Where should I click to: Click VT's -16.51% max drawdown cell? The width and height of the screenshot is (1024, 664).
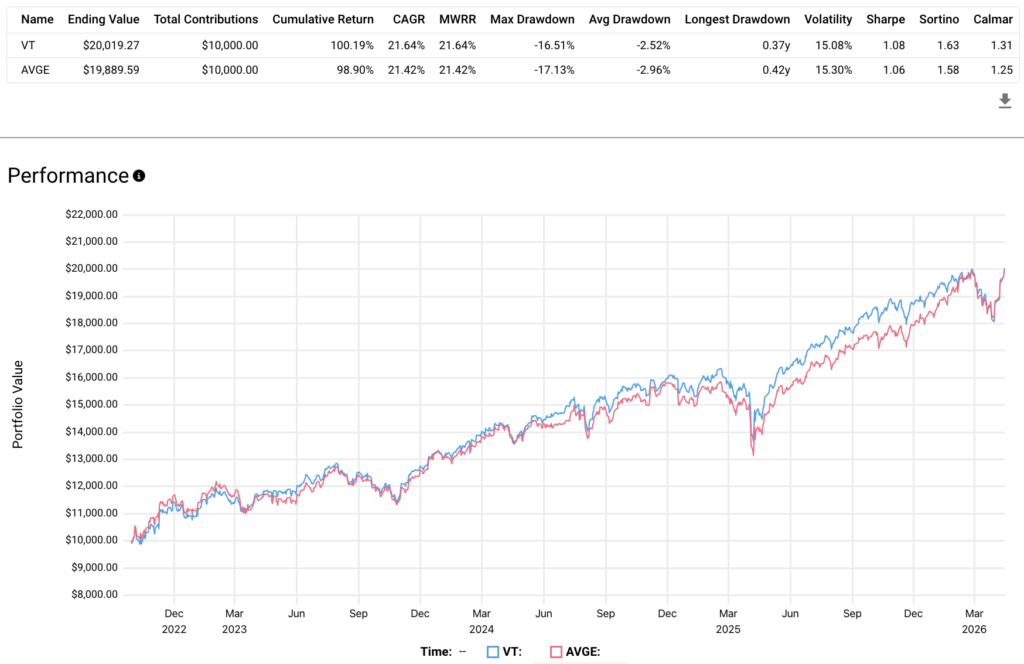[x=554, y=46]
